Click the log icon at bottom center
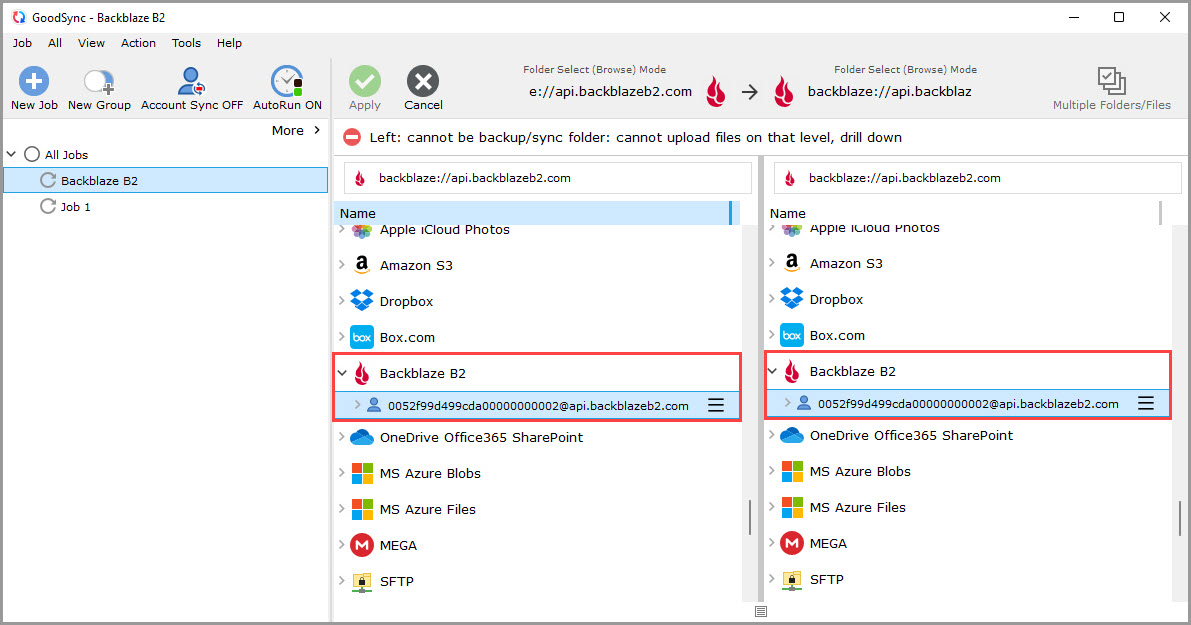The image size is (1191, 625). coord(761,611)
